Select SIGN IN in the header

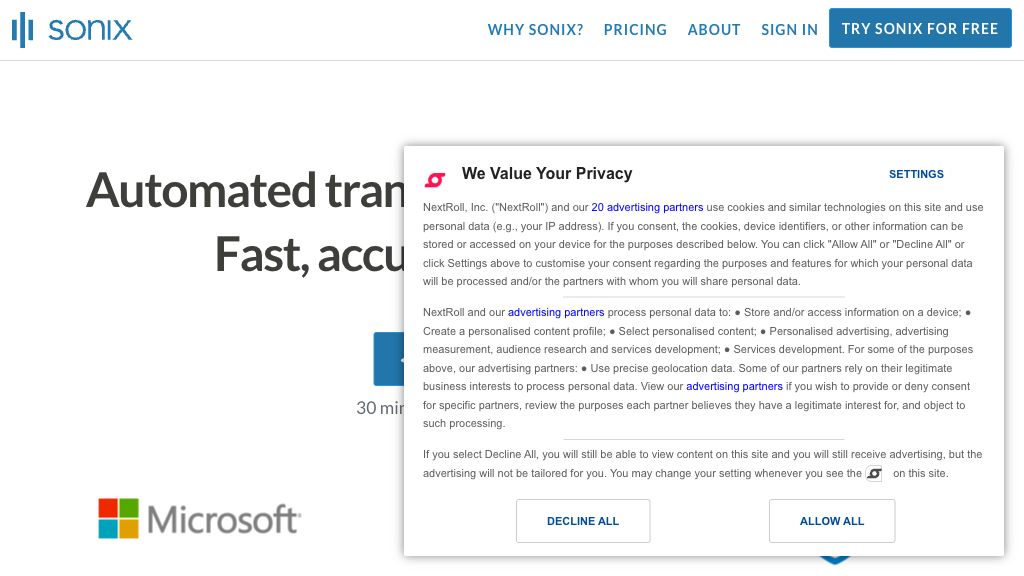(789, 29)
